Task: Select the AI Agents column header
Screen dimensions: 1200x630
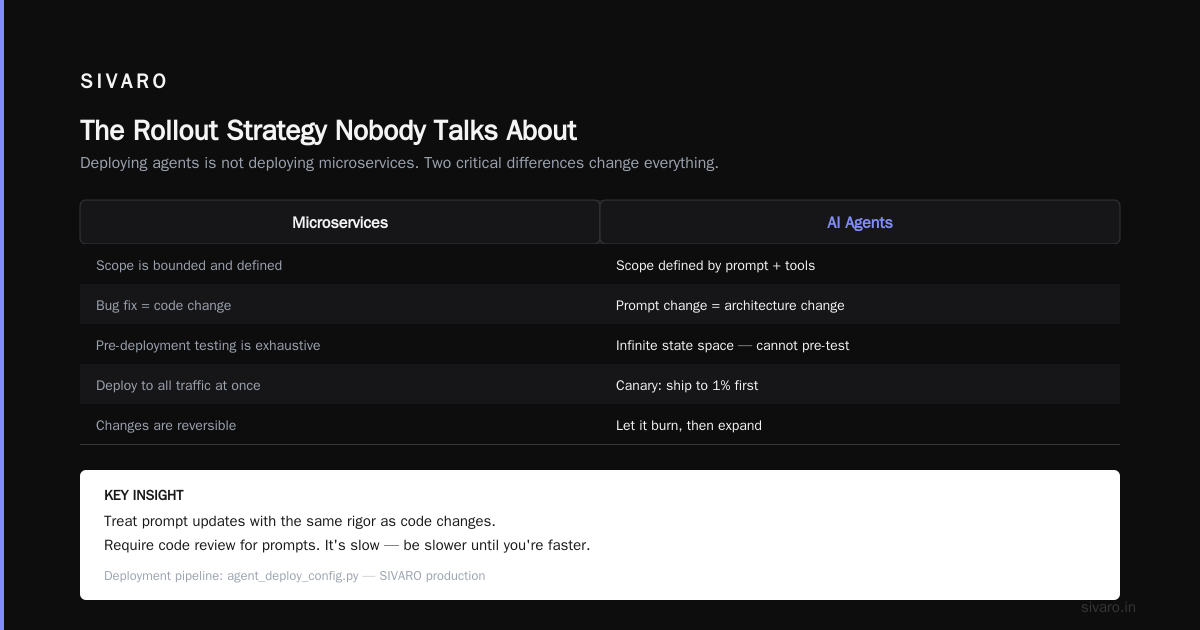Action: pyautogui.click(x=860, y=222)
